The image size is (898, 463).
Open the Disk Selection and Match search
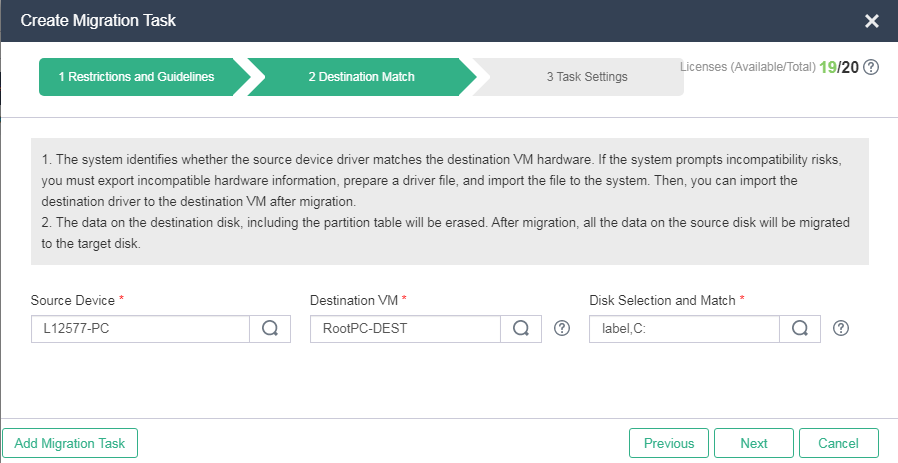(x=800, y=329)
